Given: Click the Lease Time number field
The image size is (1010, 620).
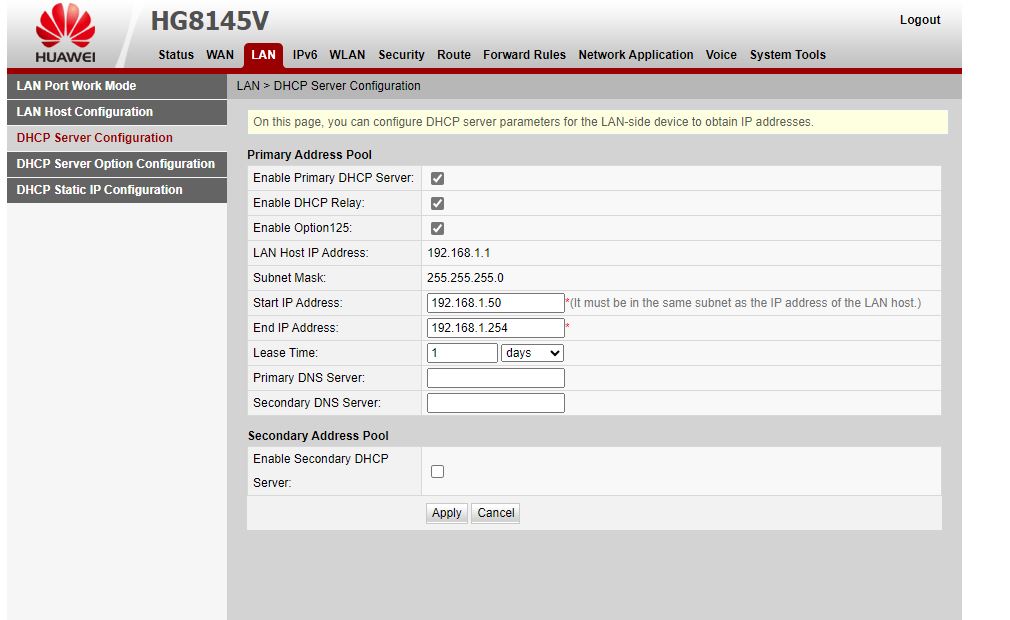Looking at the screenshot, I should coord(461,353).
